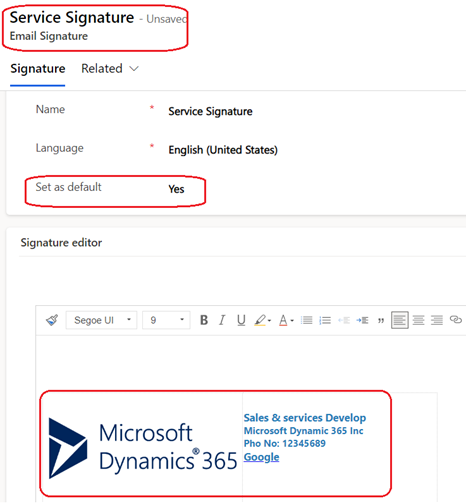Click the Service Signature page title
This screenshot has width=466, height=503.
72,18
